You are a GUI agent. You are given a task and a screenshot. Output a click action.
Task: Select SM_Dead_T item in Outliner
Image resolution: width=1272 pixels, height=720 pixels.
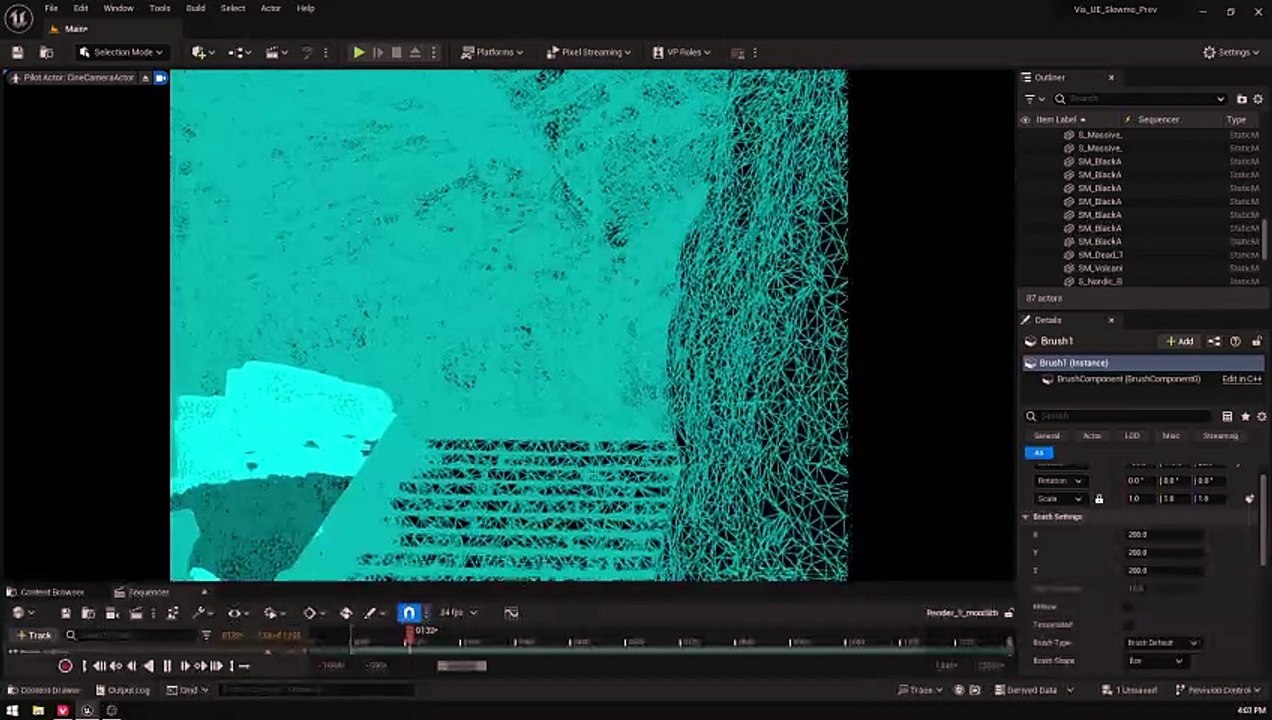click(x=1100, y=255)
